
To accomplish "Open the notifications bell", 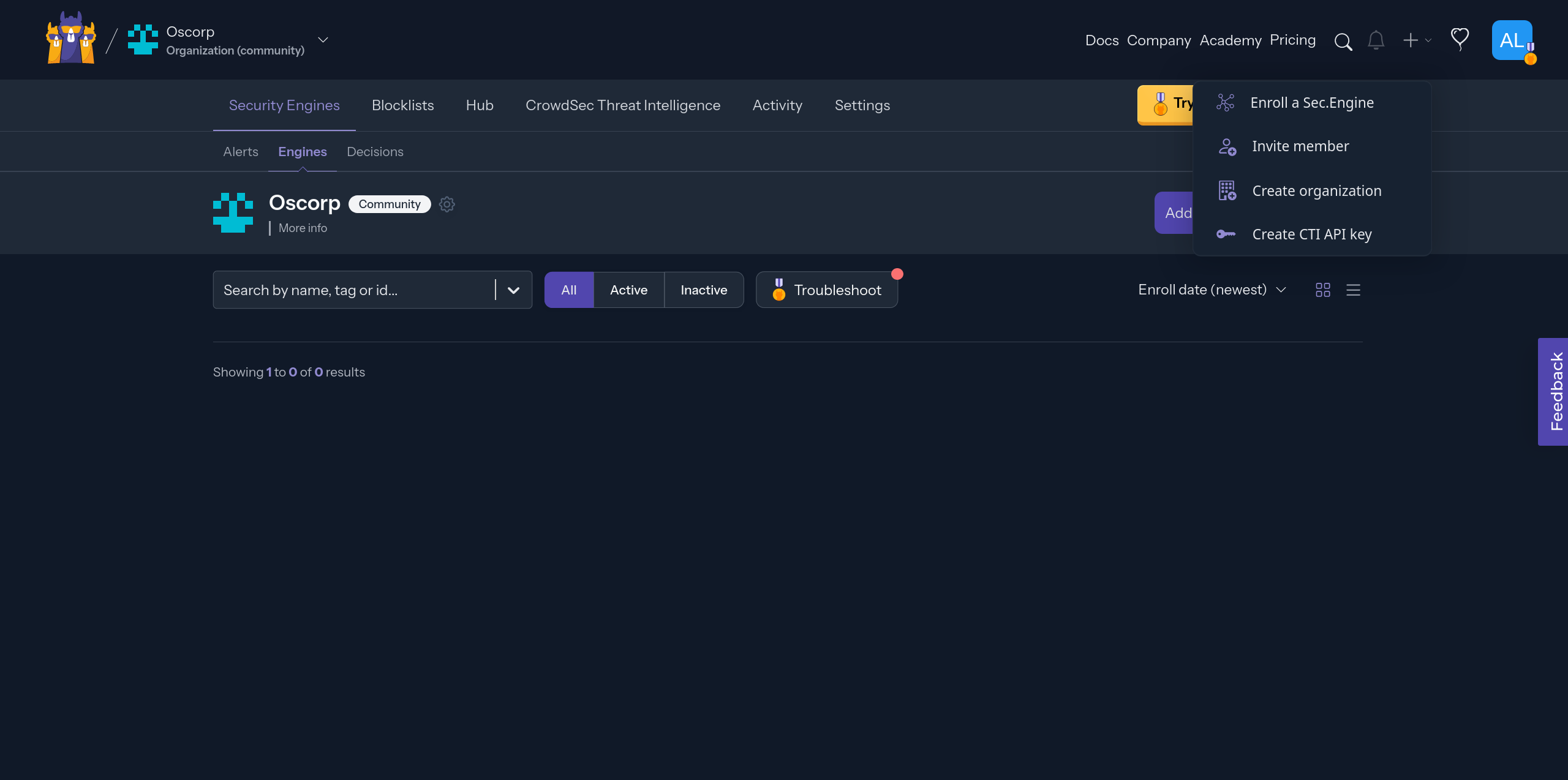I will tap(1375, 40).
